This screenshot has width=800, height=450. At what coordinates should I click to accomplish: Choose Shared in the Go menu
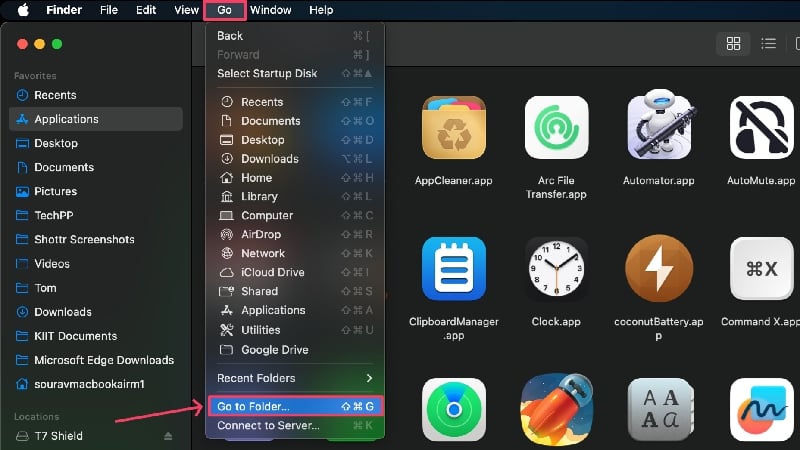coord(295,291)
